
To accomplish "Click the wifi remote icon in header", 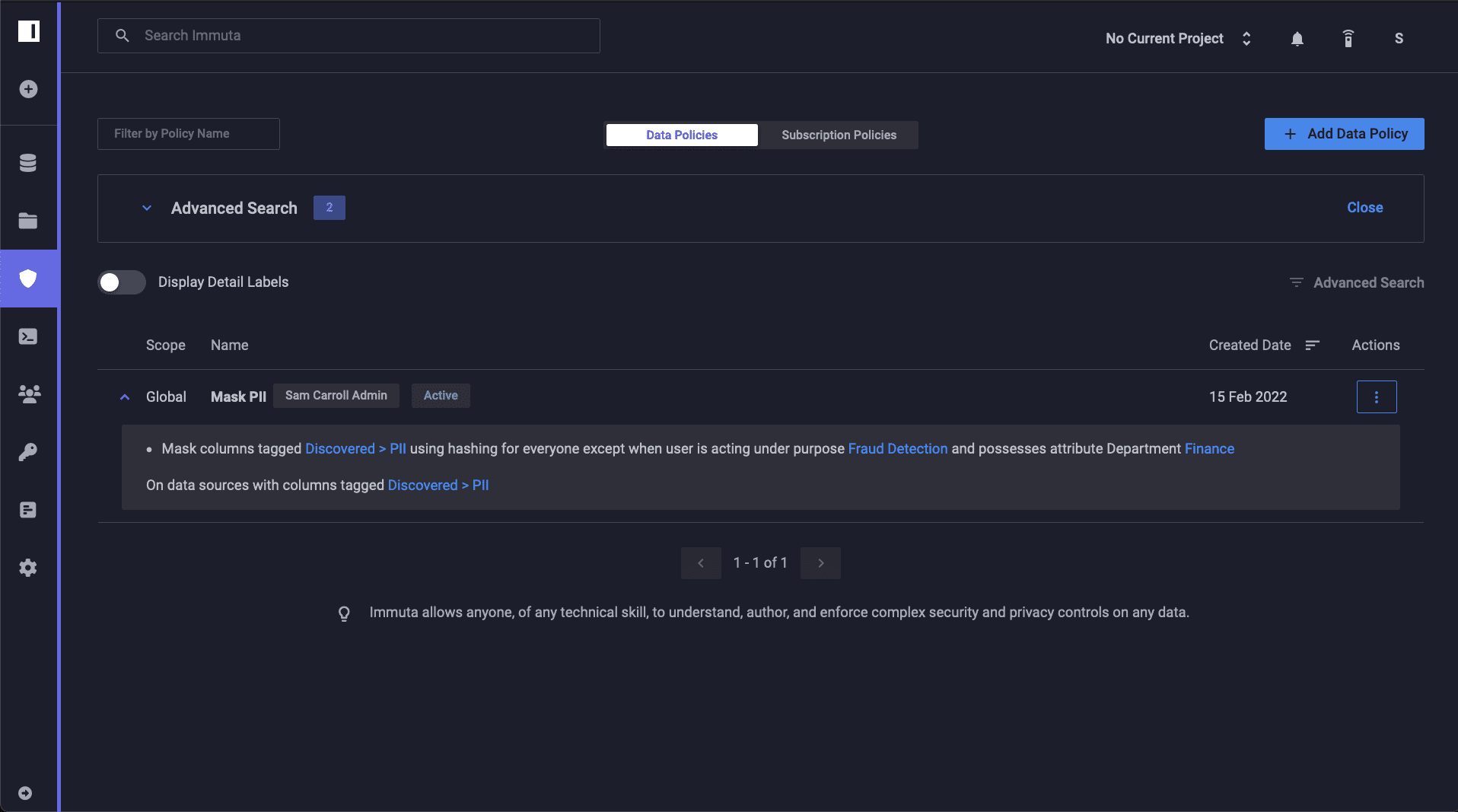I will coord(1348,39).
